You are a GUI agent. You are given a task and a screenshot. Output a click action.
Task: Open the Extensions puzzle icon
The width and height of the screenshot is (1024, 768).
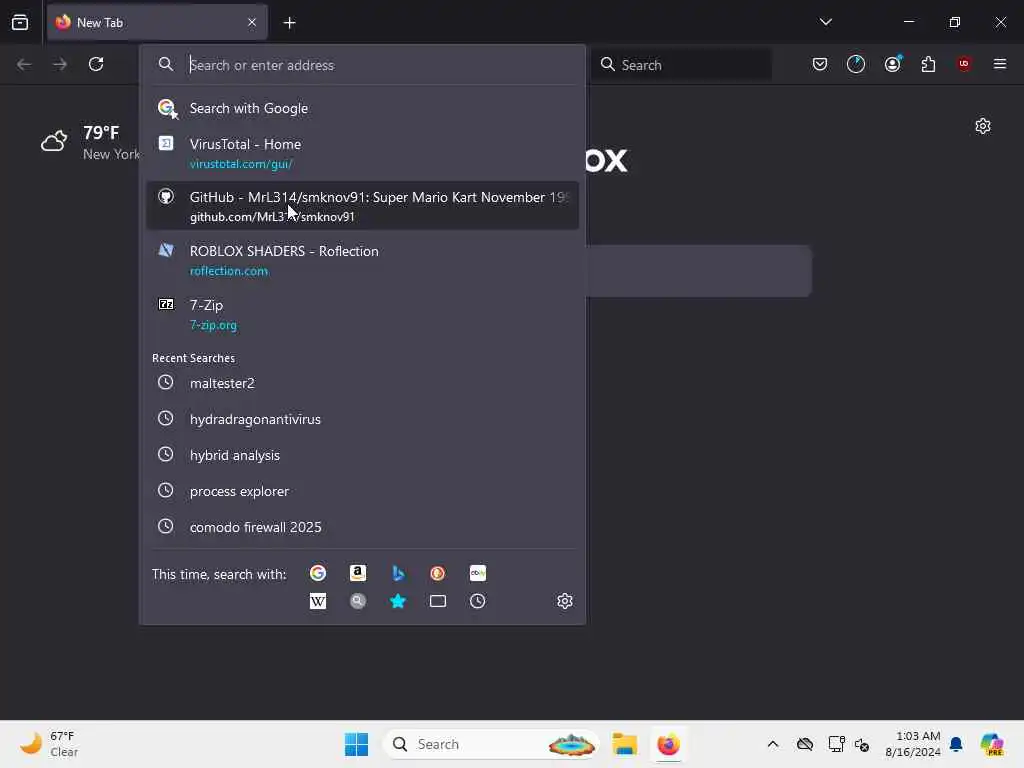[x=928, y=64]
